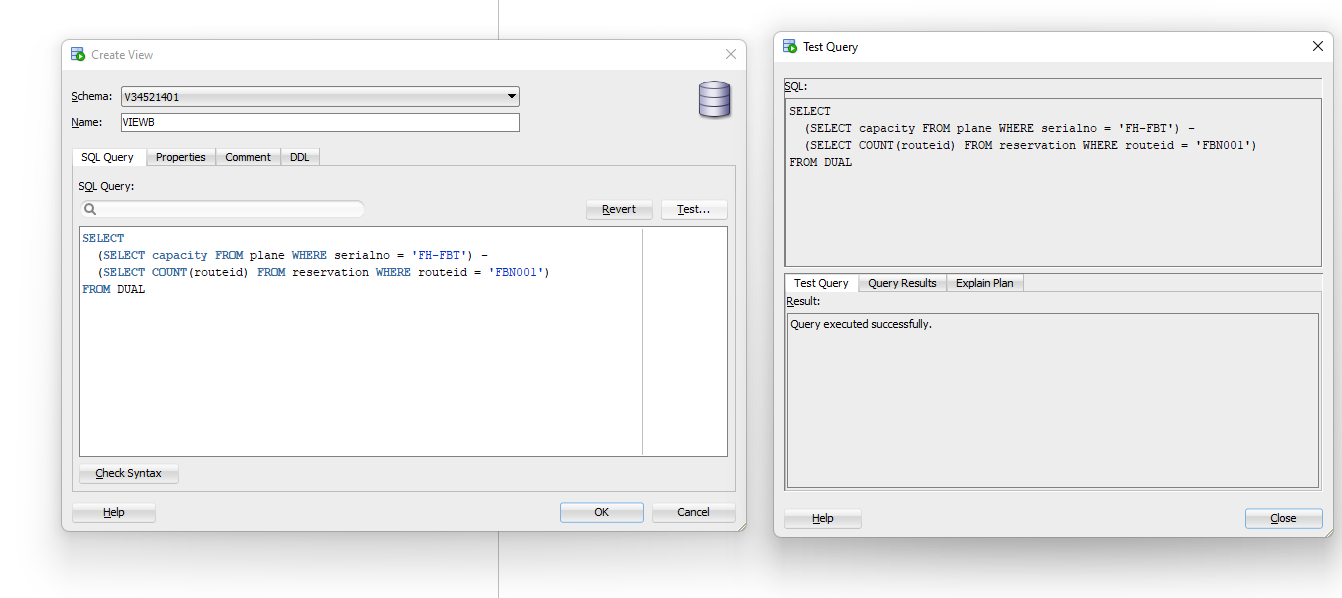This screenshot has height=598, width=1342.
Task: Click the Create View window title icon
Action: coord(78,55)
